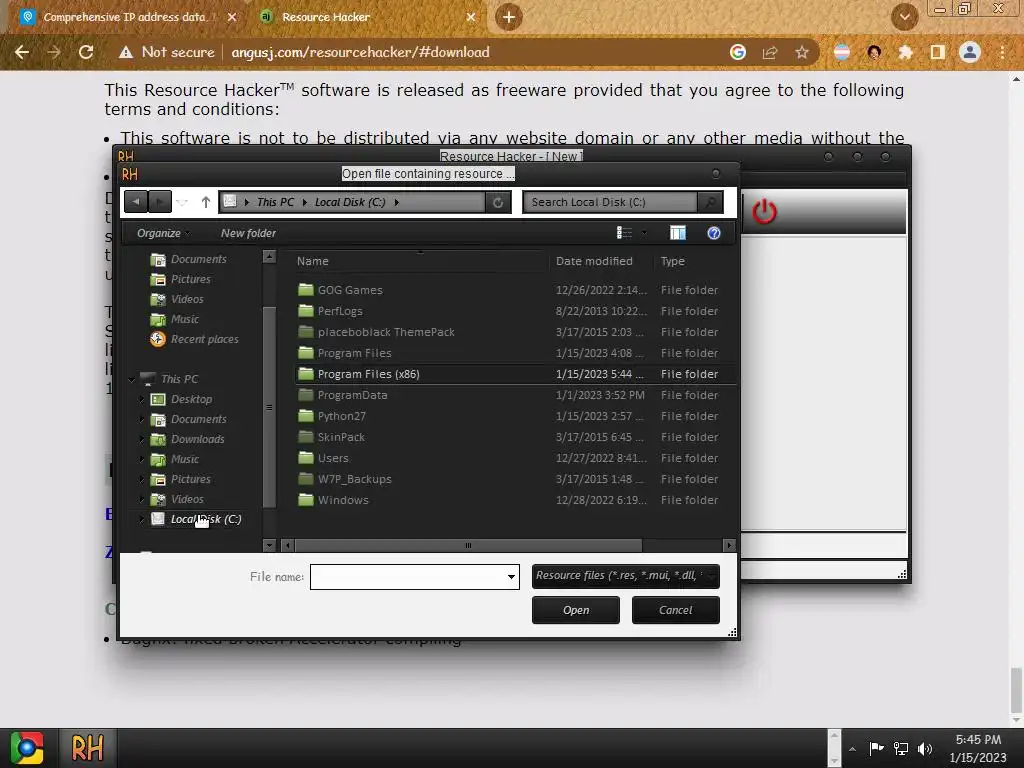Open the file type filter dropdown
Image resolution: width=1024 pixels, height=768 pixels.
click(x=626, y=576)
